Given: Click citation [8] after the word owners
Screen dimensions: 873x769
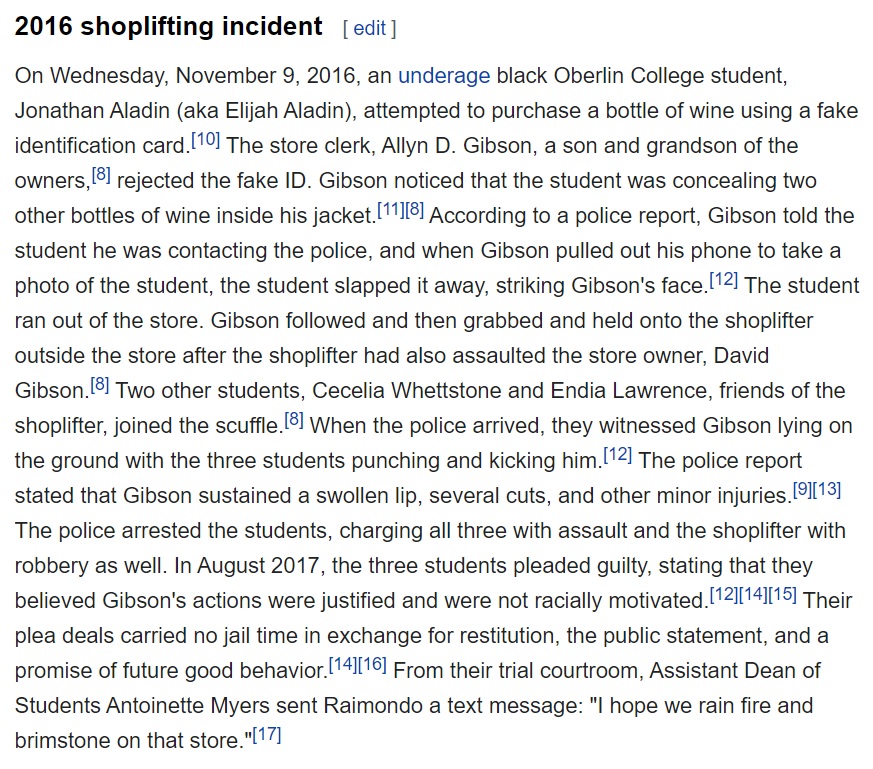Looking at the screenshot, I should tap(101, 174).
